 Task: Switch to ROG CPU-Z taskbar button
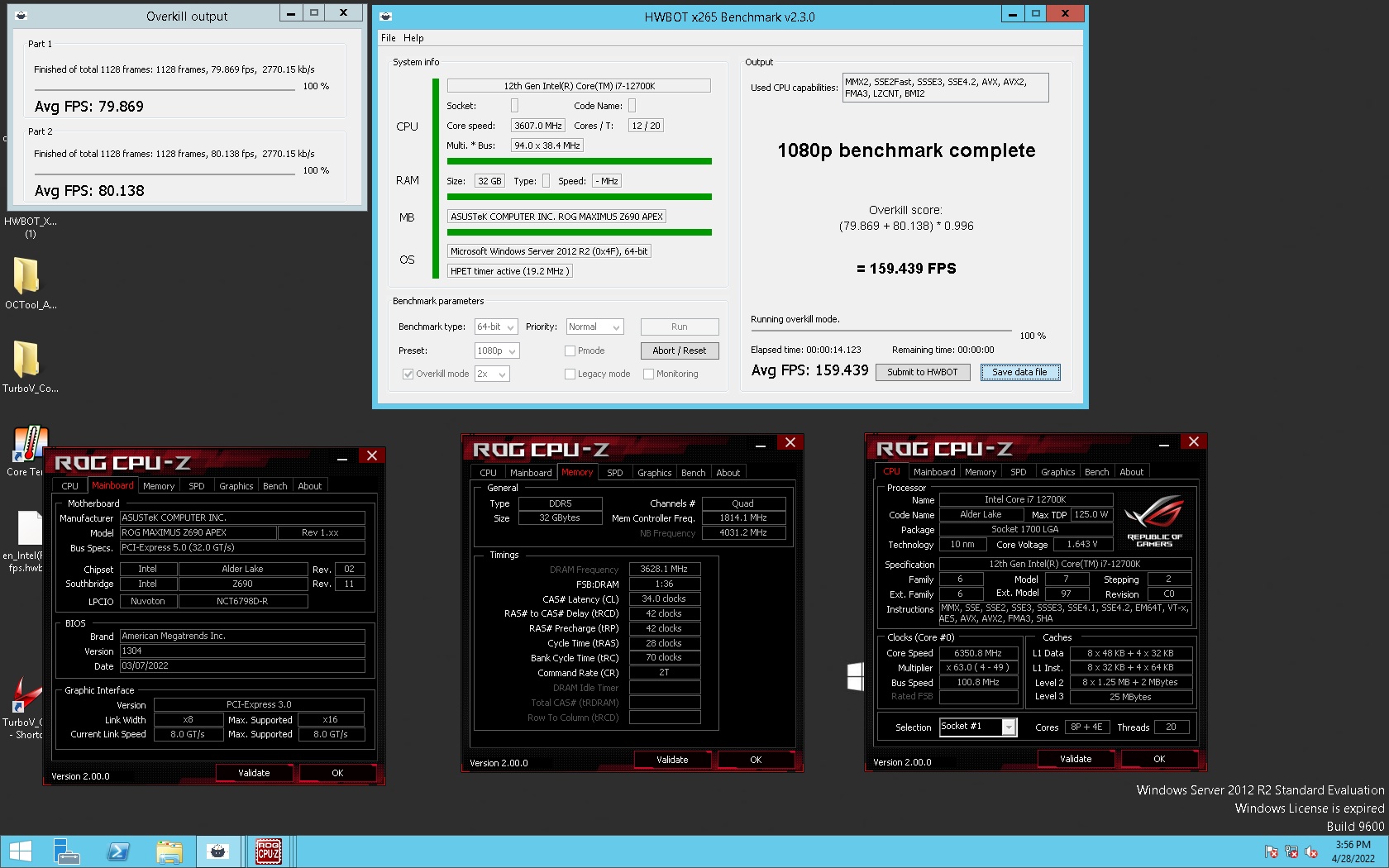click(x=269, y=851)
